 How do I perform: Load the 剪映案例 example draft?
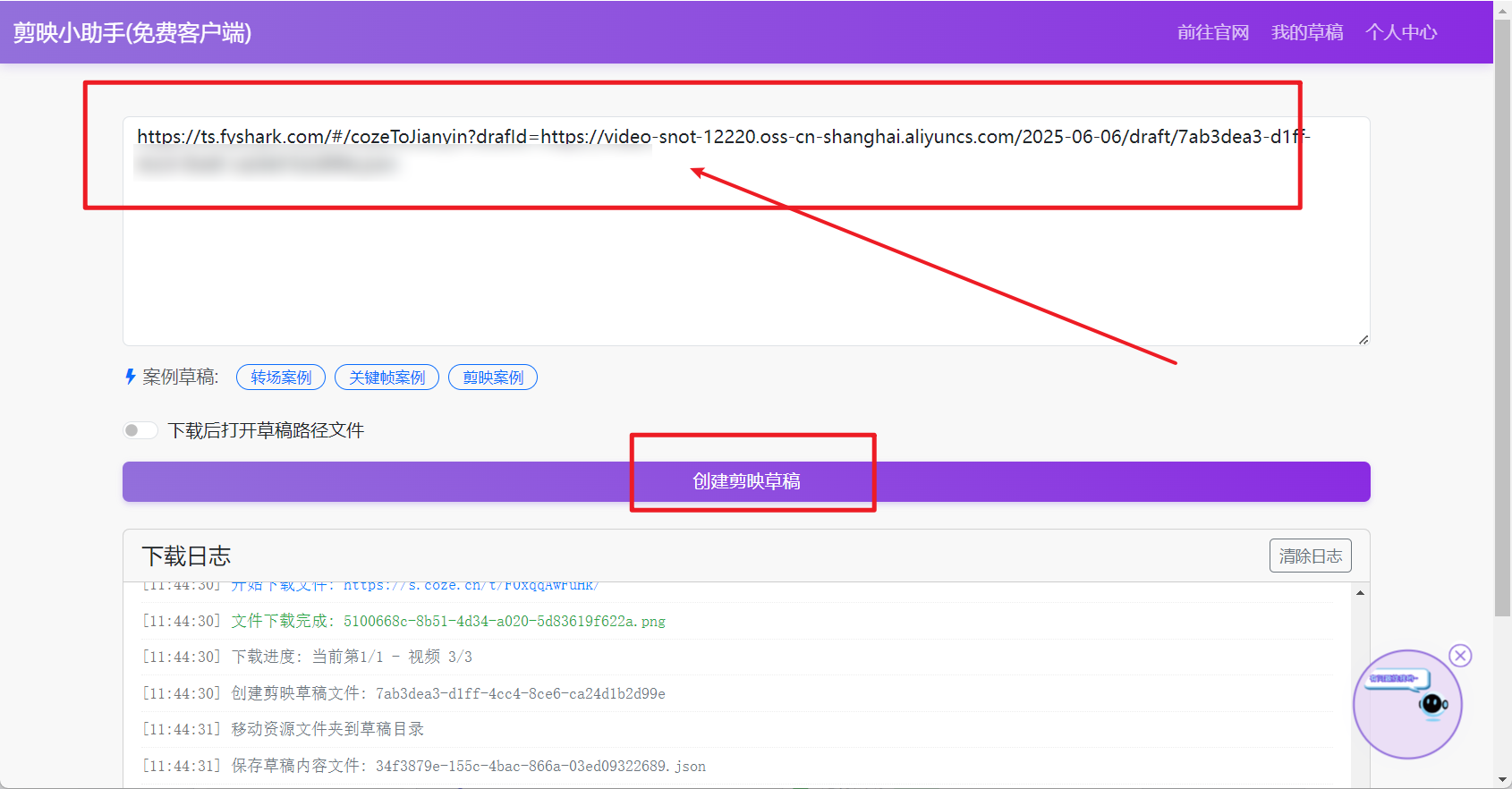tap(493, 378)
